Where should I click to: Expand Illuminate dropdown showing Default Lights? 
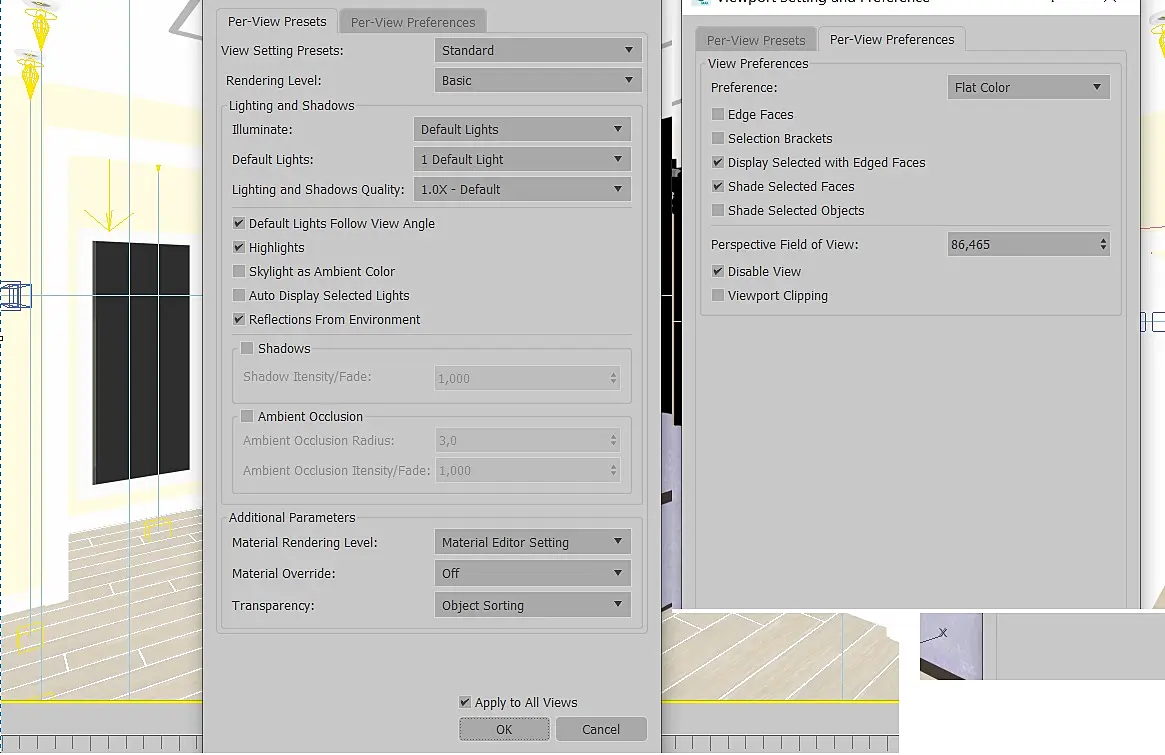pyautogui.click(x=522, y=129)
